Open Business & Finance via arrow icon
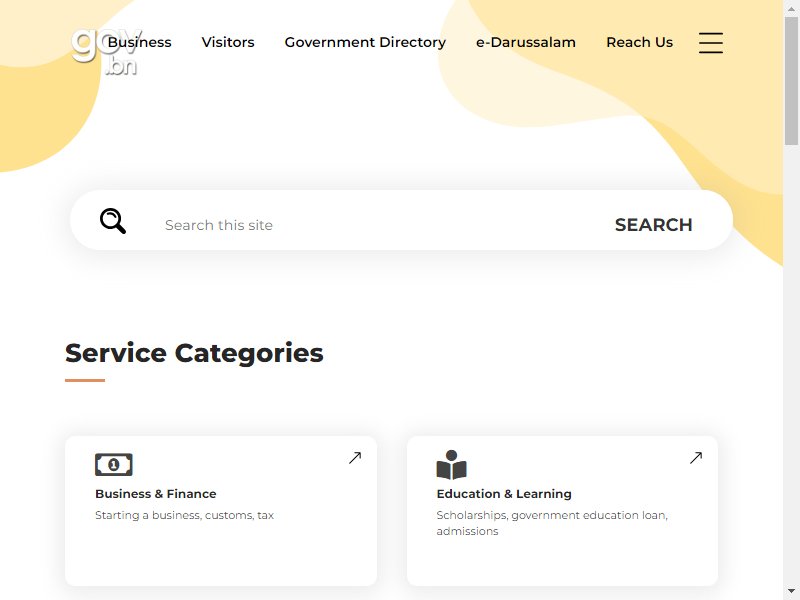 click(355, 458)
